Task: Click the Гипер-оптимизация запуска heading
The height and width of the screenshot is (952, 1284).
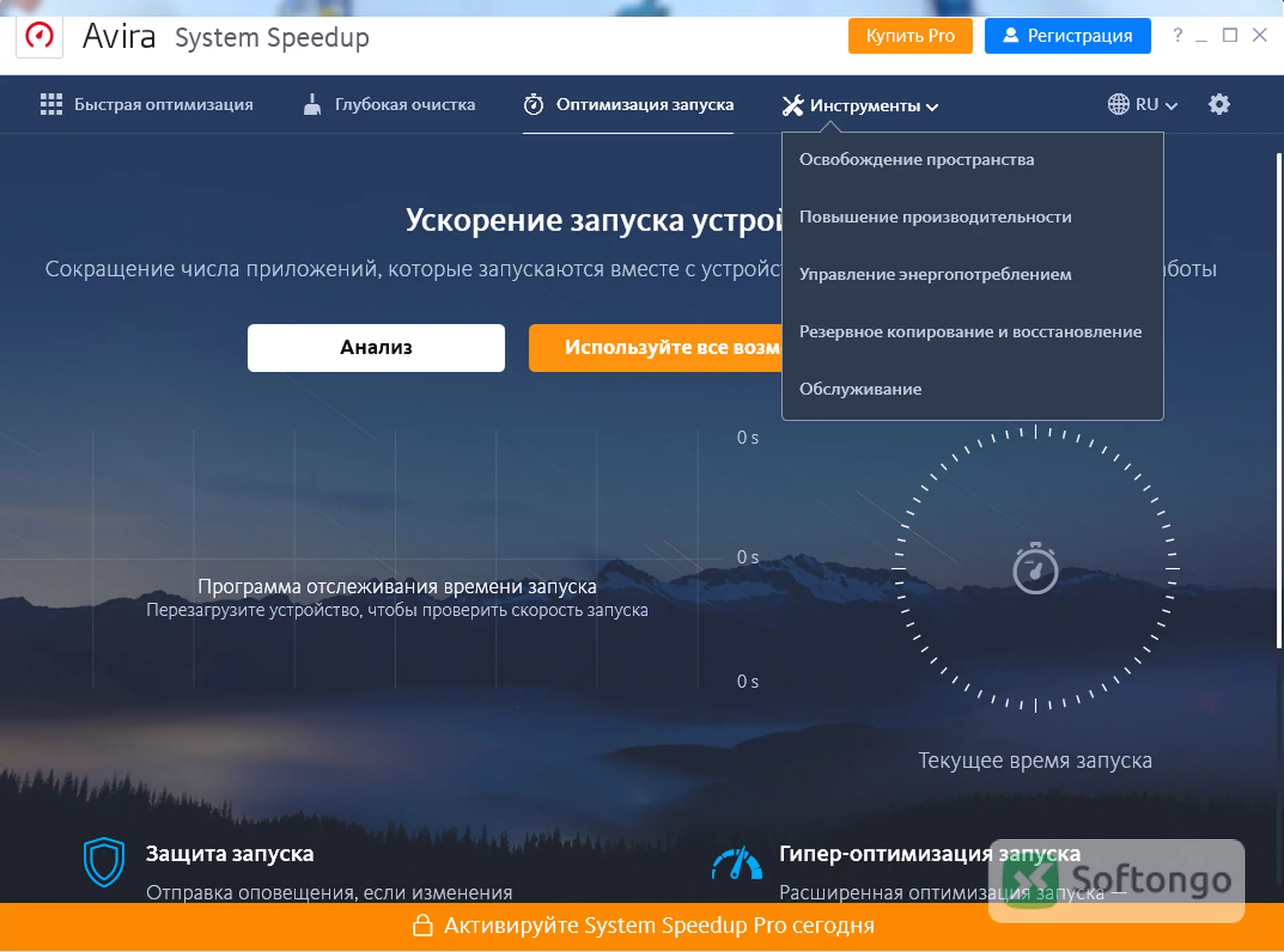Action: [930, 854]
